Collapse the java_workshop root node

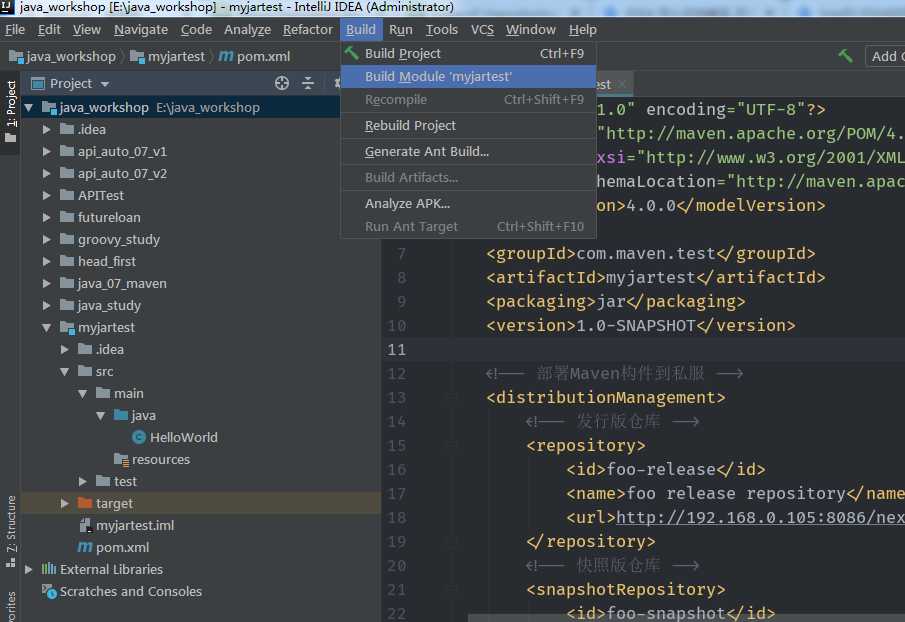pos(29,107)
